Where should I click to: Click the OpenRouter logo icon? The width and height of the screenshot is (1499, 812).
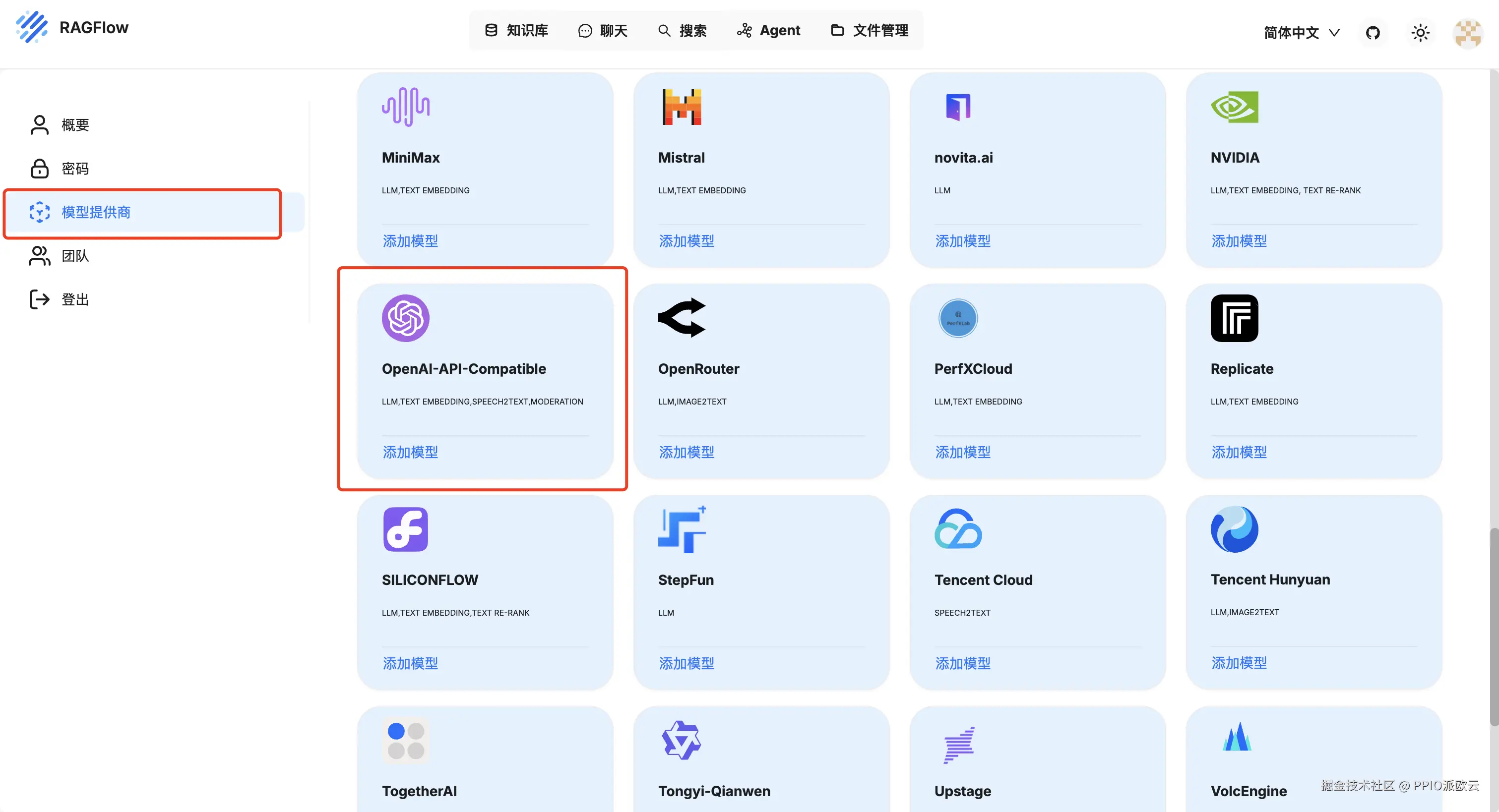click(682, 318)
